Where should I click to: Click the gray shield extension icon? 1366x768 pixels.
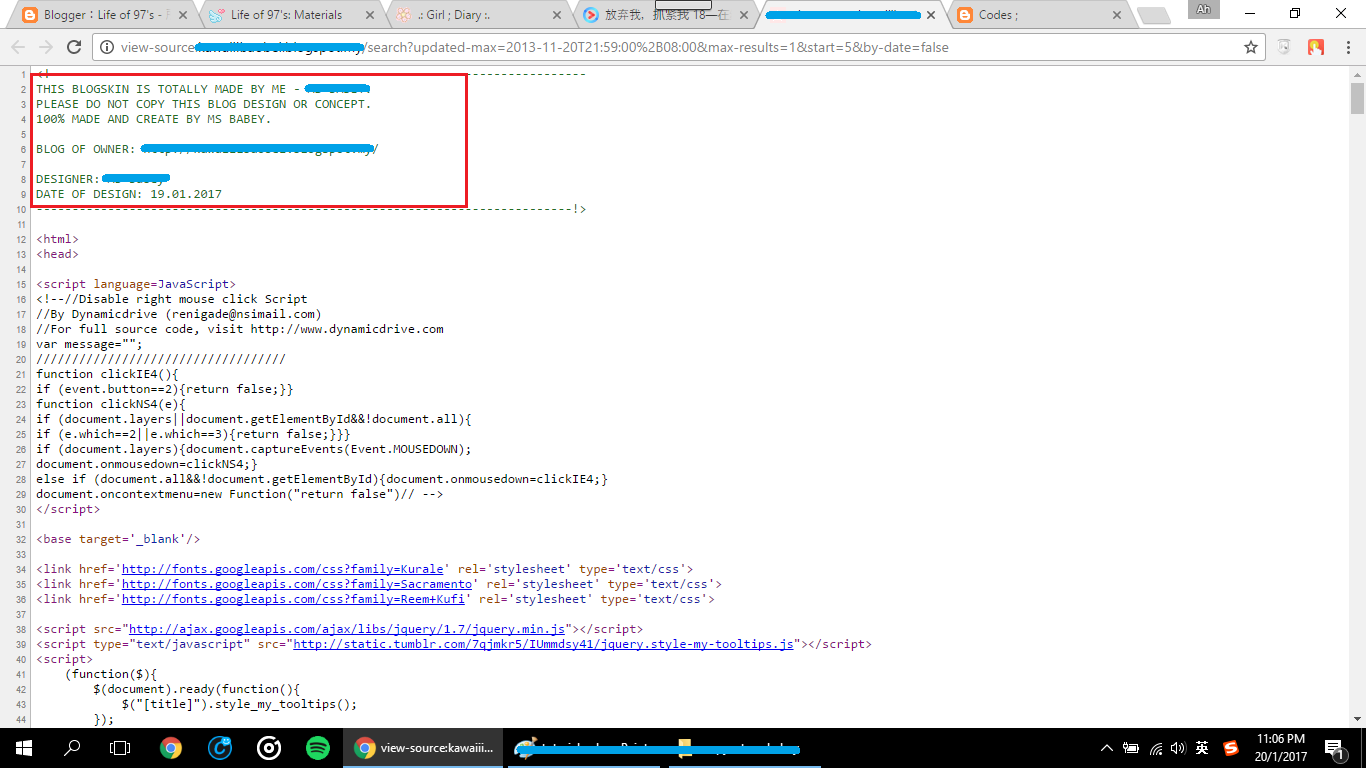click(1285, 47)
